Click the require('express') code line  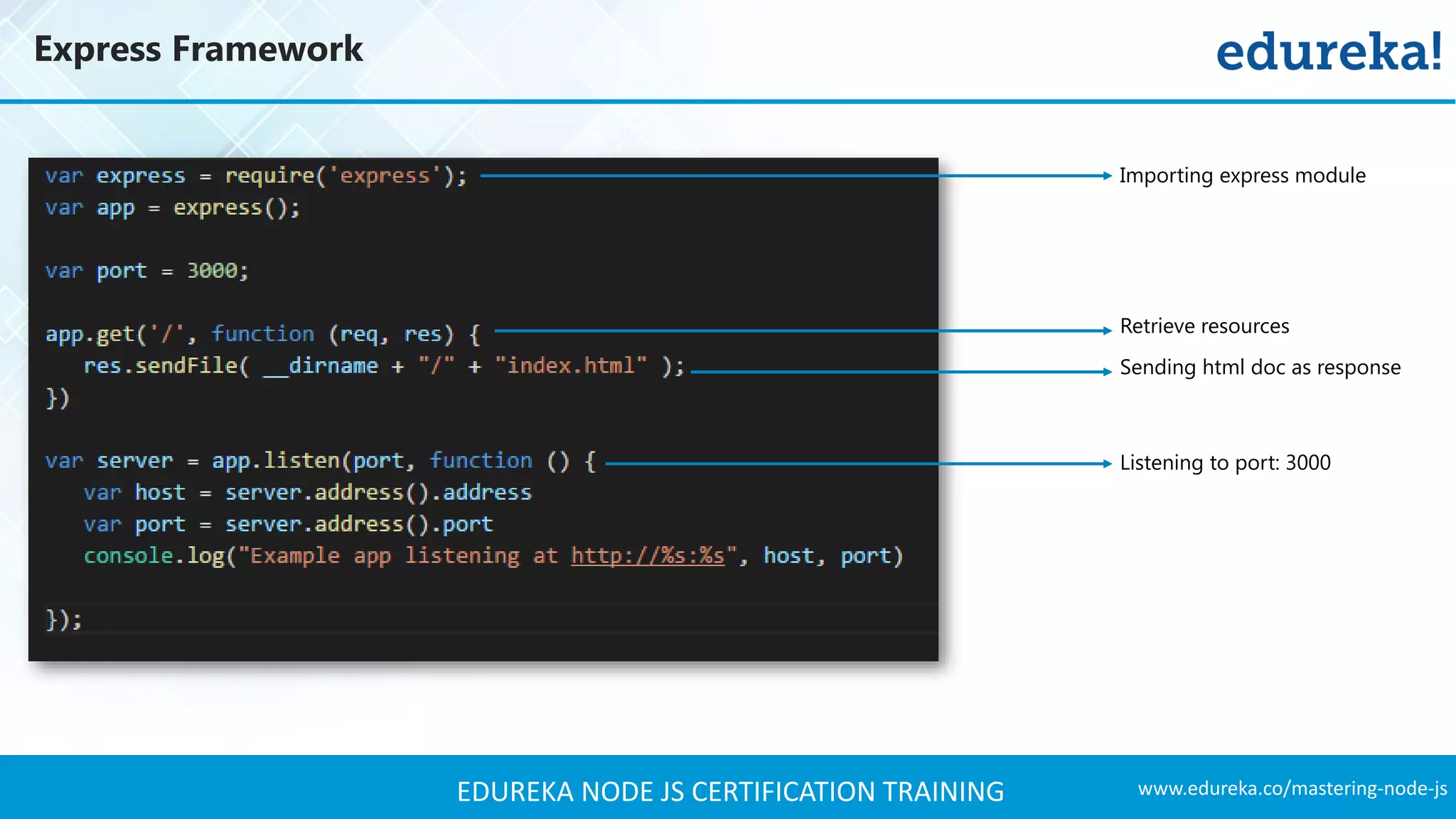click(x=256, y=176)
